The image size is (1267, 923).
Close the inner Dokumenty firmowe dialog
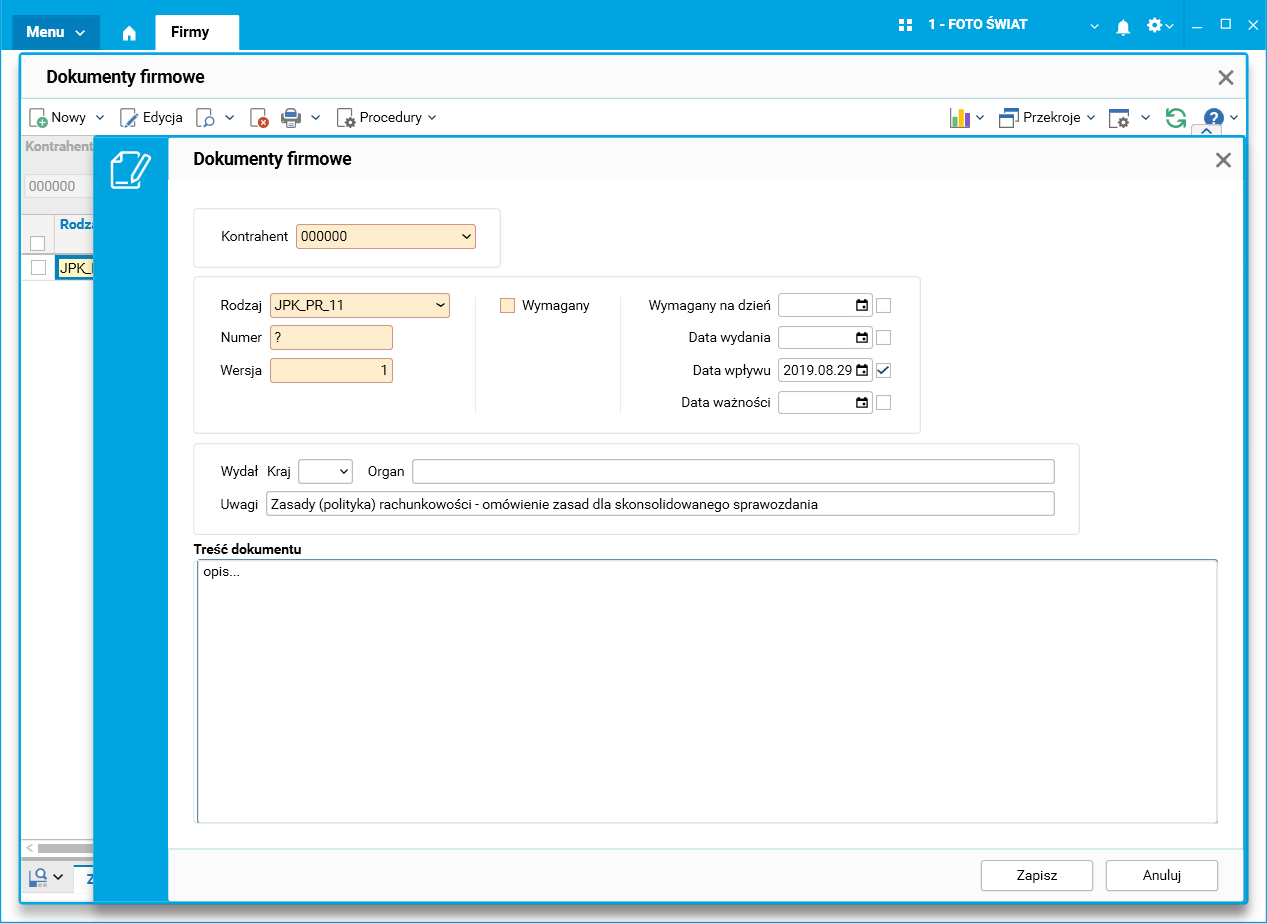[1223, 159]
